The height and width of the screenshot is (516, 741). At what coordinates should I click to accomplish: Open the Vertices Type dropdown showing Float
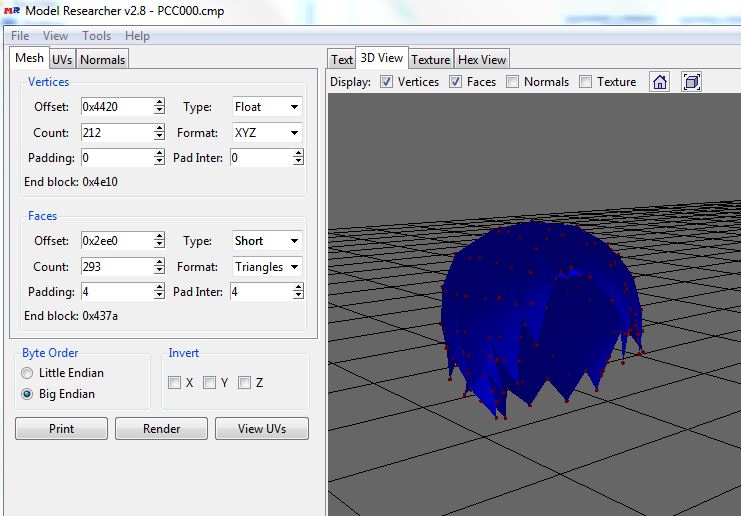(x=267, y=107)
